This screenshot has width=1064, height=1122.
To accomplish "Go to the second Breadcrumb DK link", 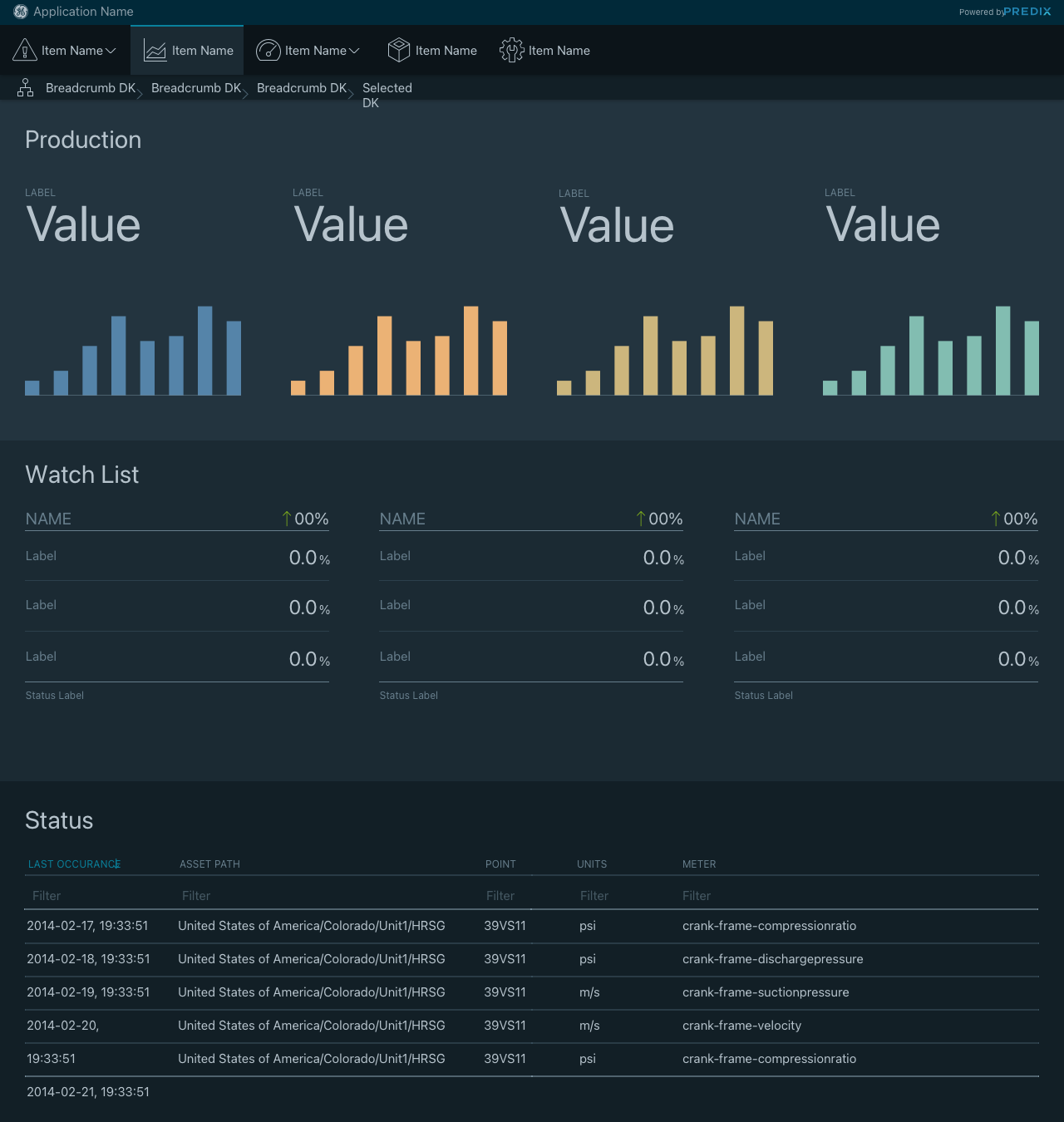I will point(195,88).
